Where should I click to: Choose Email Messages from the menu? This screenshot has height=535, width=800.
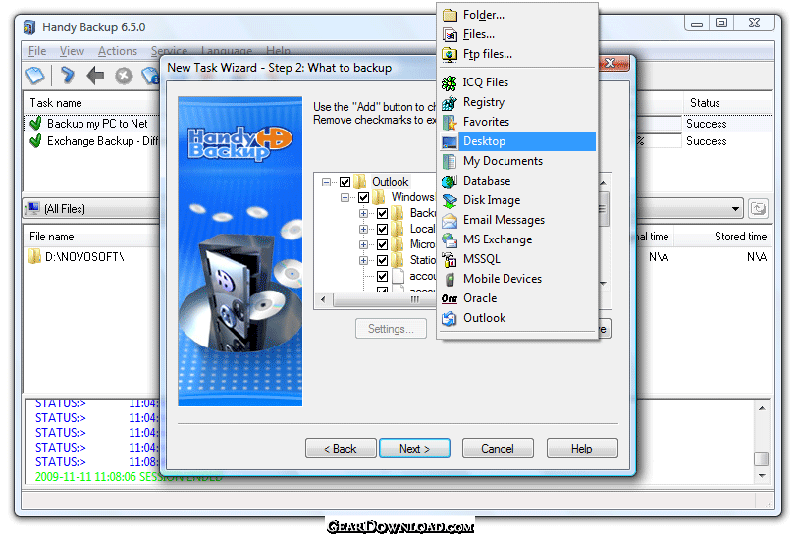518,220
